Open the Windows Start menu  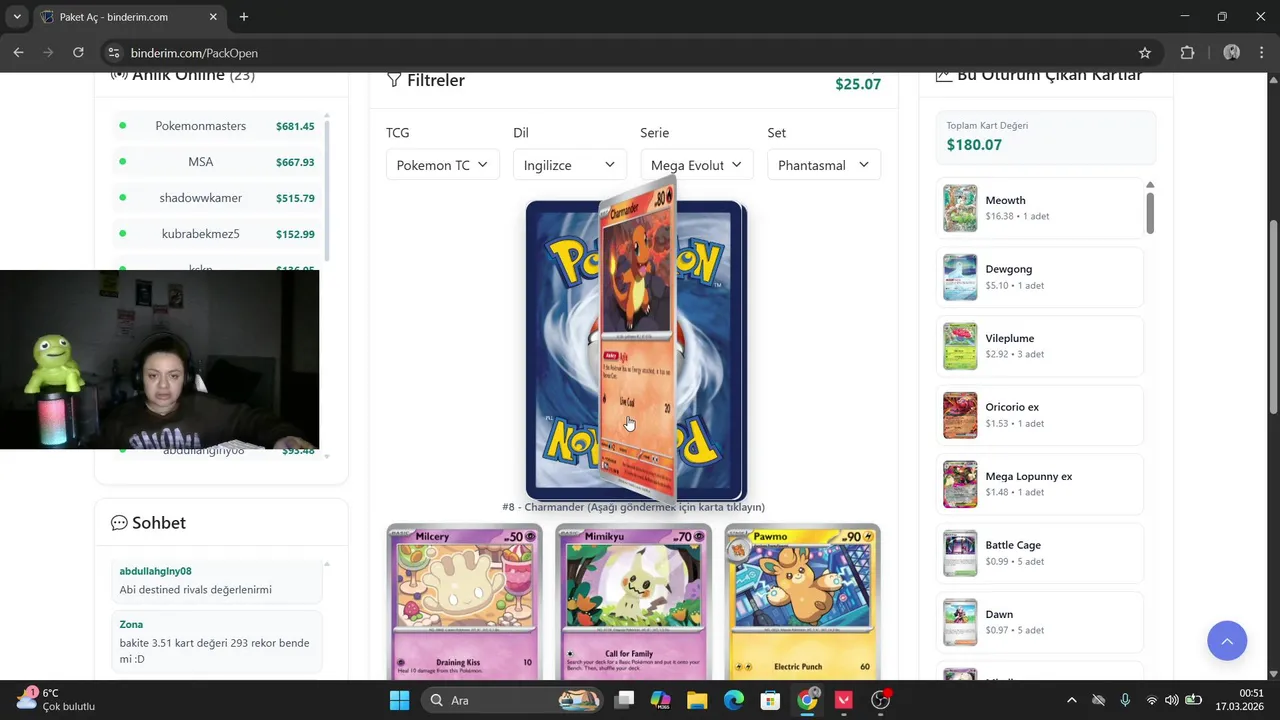(x=399, y=700)
